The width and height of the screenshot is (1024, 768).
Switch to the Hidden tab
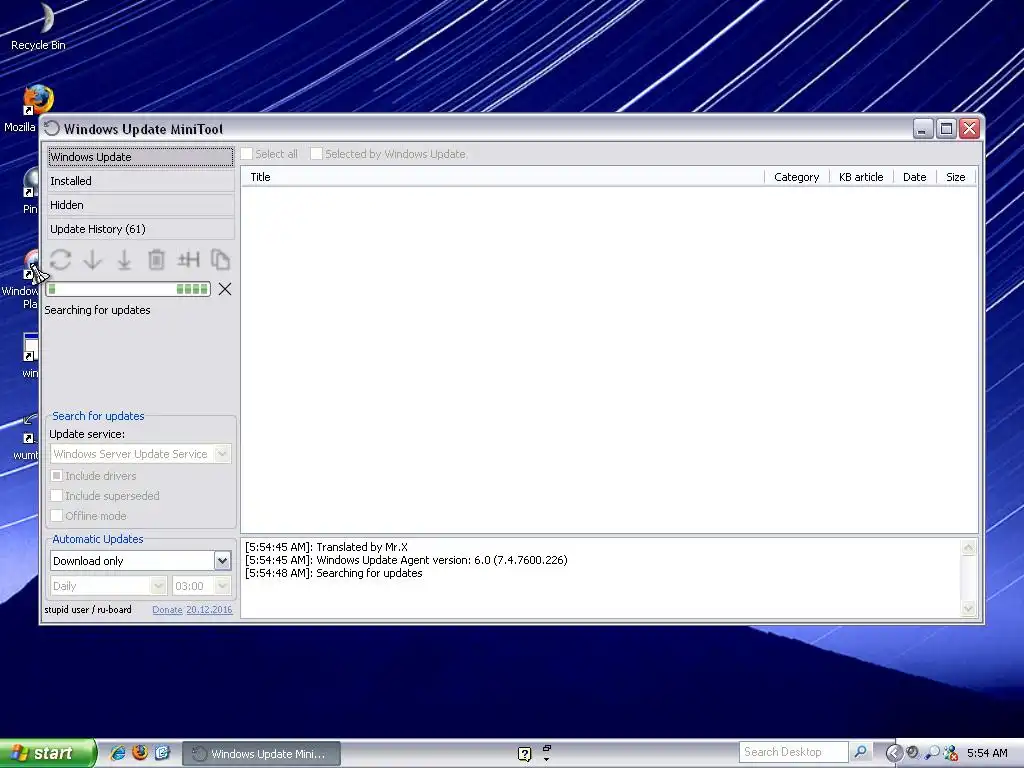click(x=140, y=205)
